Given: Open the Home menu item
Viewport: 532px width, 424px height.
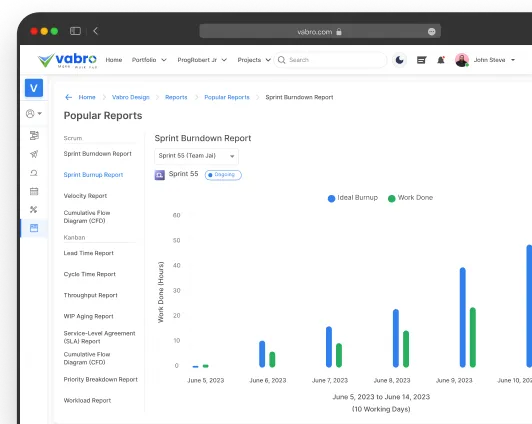Looking at the screenshot, I should (114, 60).
